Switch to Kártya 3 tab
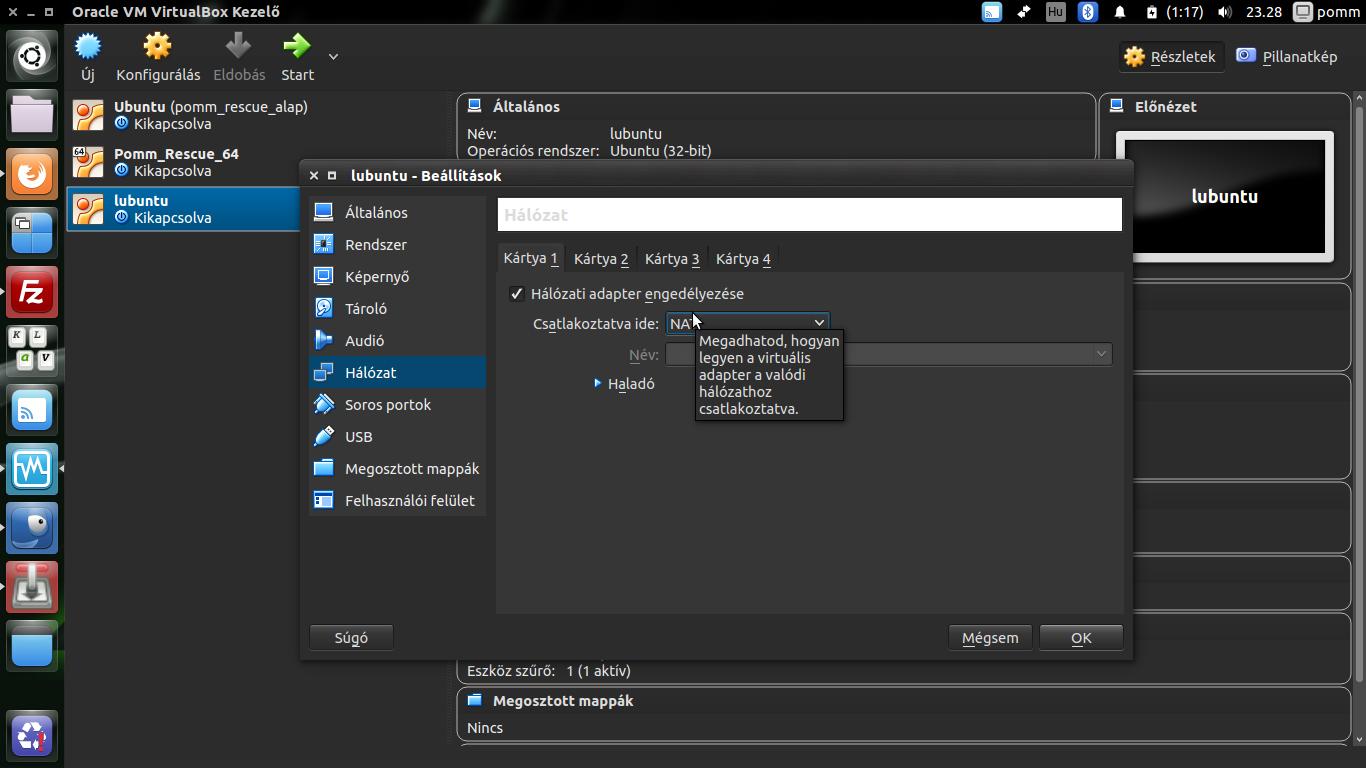 click(x=672, y=259)
